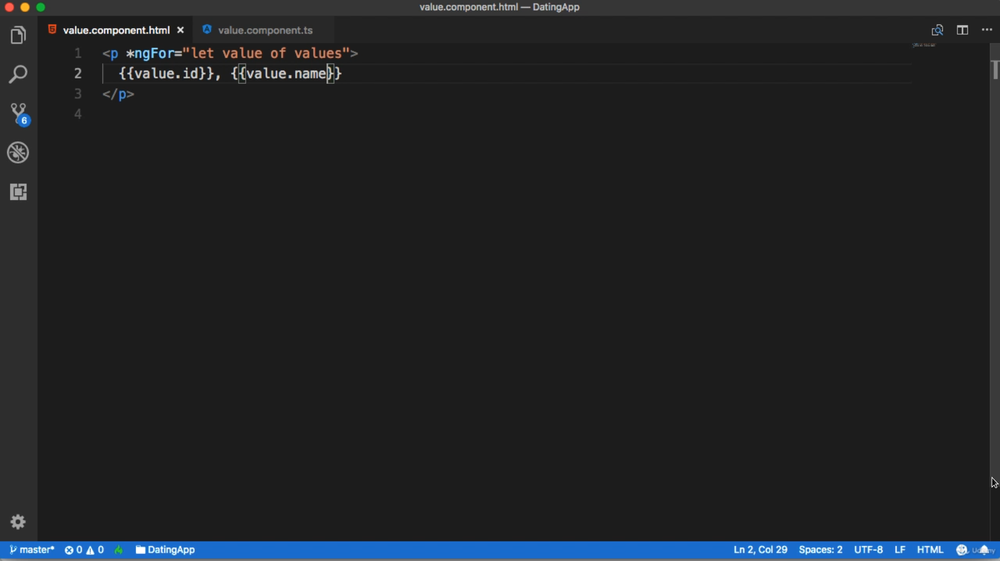Click line number 4 in gutter

pyautogui.click(x=78, y=114)
